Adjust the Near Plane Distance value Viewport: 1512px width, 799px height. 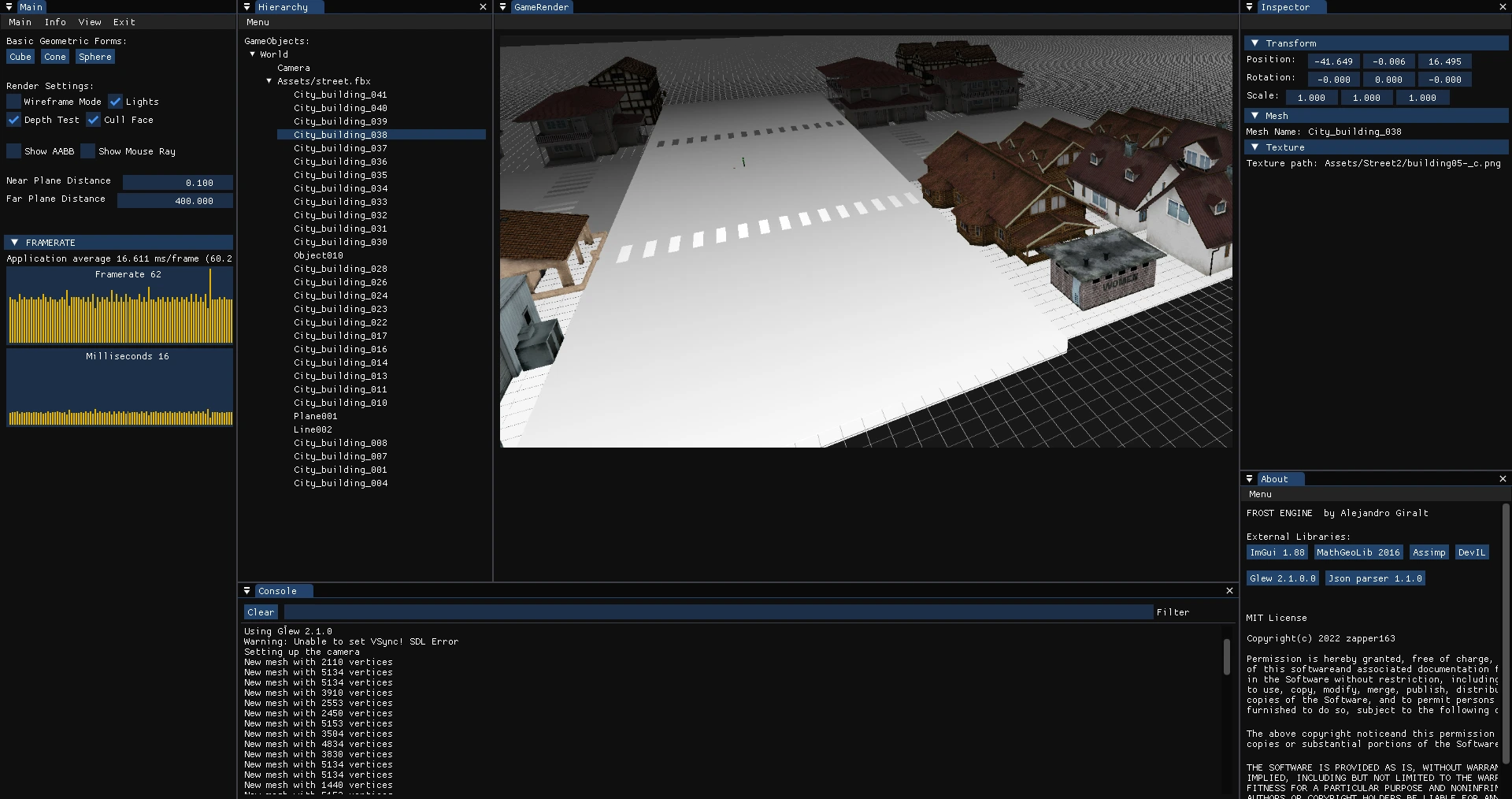(178, 183)
